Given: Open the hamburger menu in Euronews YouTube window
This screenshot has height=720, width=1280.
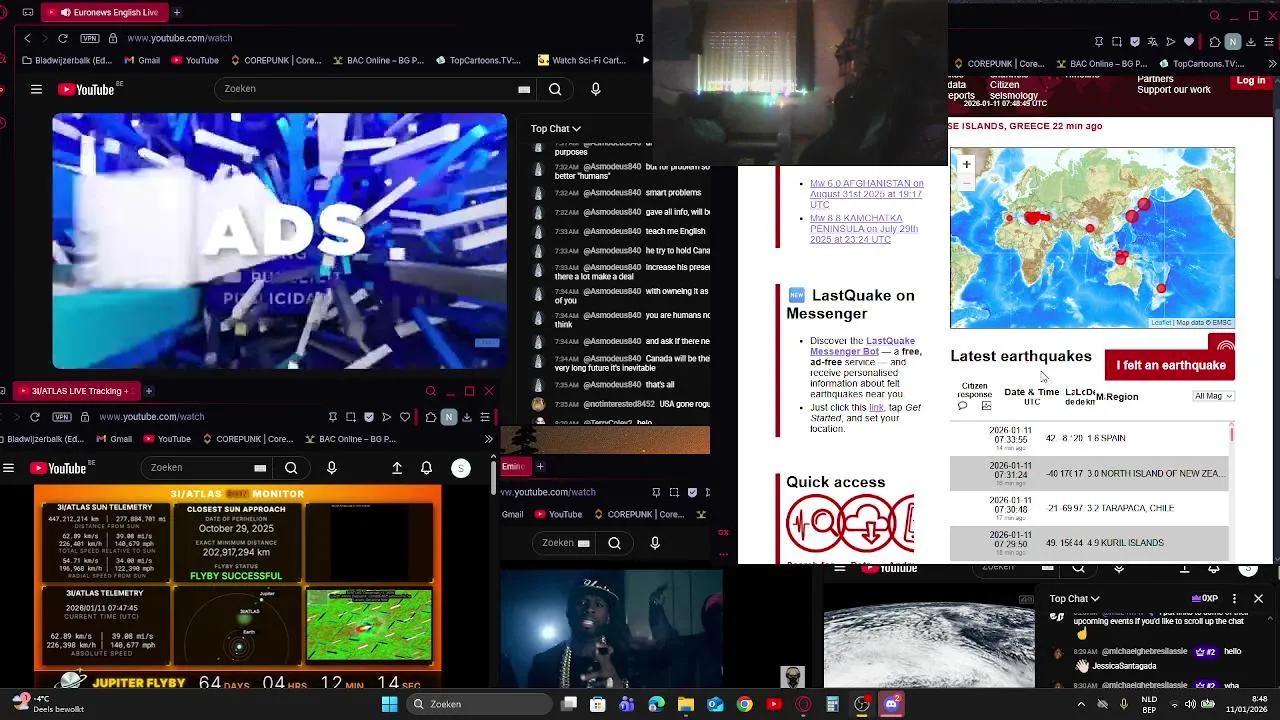Looking at the screenshot, I should point(36,89).
